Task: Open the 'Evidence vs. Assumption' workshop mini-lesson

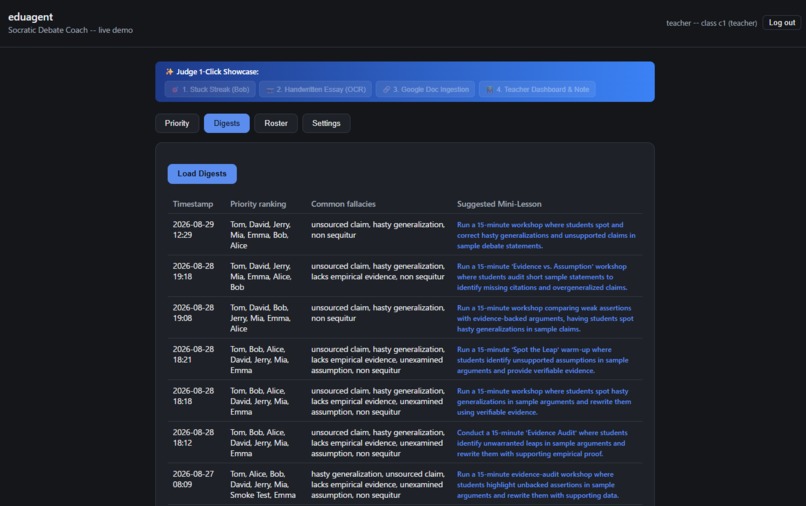Action: click(542, 277)
